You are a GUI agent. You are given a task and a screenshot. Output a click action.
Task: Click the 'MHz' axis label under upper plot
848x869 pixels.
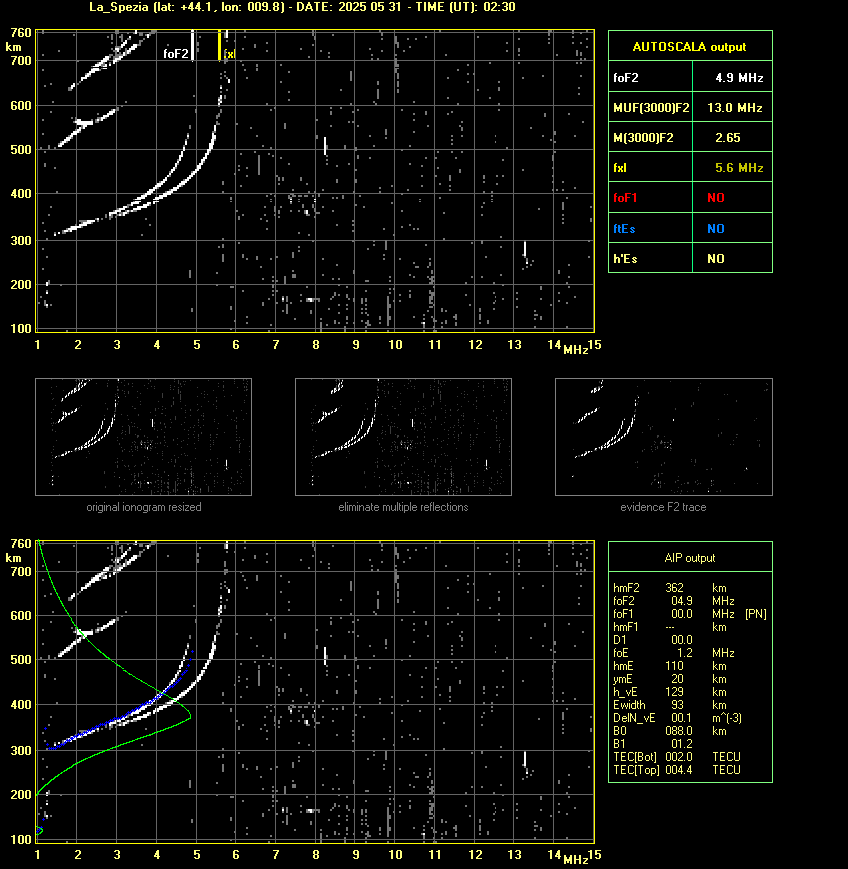click(x=575, y=350)
